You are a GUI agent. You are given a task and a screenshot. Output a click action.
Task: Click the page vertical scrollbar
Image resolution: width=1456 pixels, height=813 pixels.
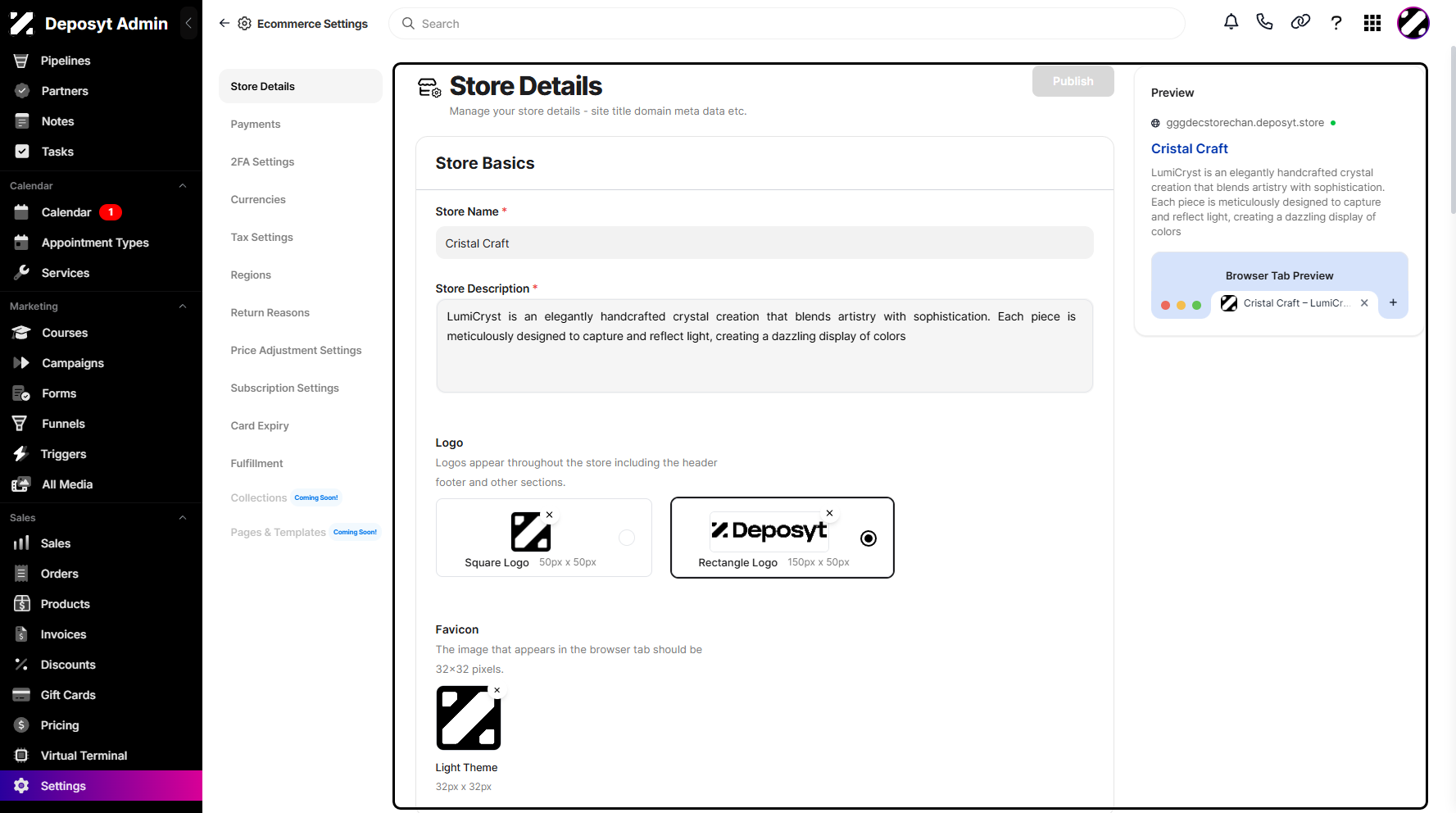pos(1452,131)
